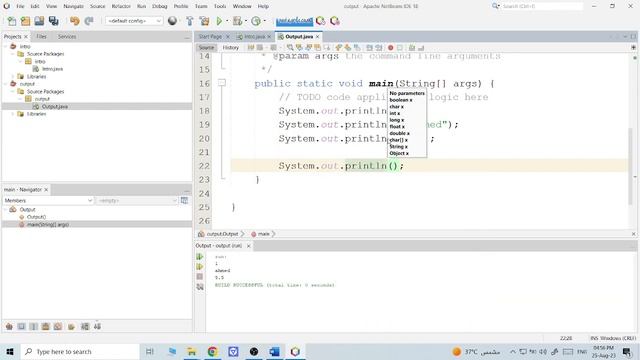Click the Clean and Build Project icon
This screenshot has width=640, height=360.
(204, 21)
